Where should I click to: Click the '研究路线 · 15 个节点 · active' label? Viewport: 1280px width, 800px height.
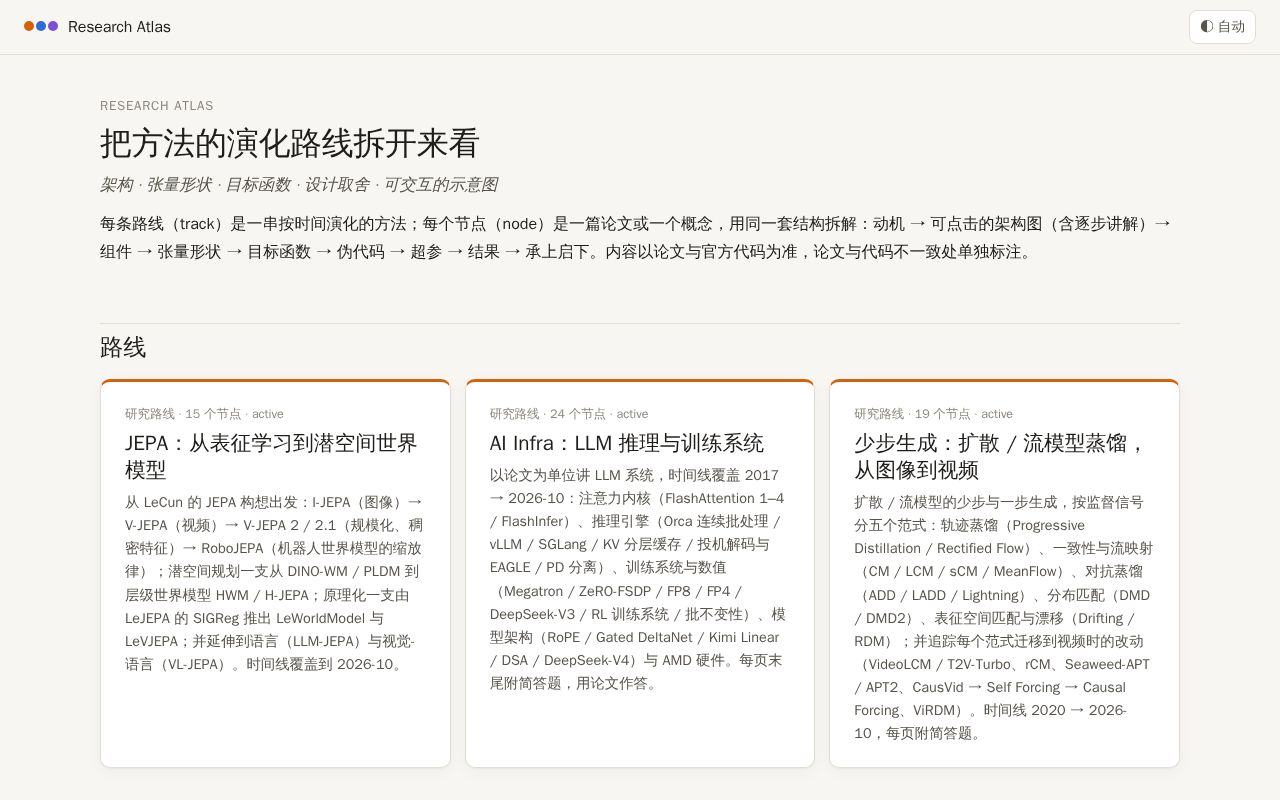click(x=204, y=414)
